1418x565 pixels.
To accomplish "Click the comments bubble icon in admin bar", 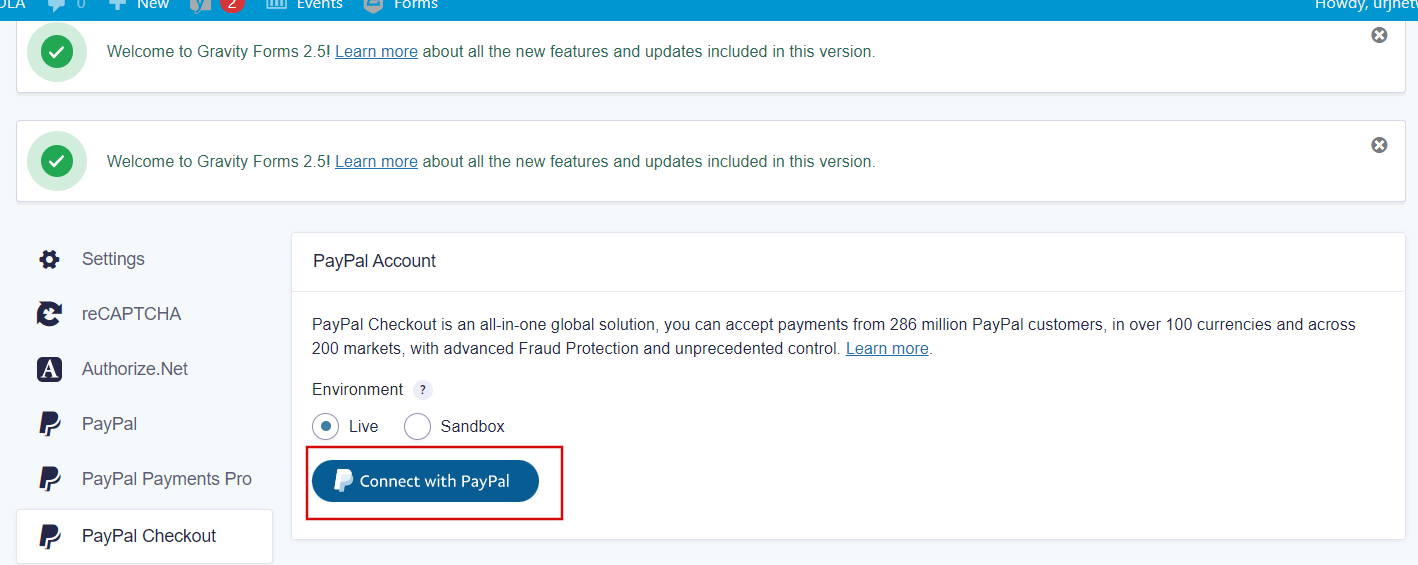I will pos(57,5).
